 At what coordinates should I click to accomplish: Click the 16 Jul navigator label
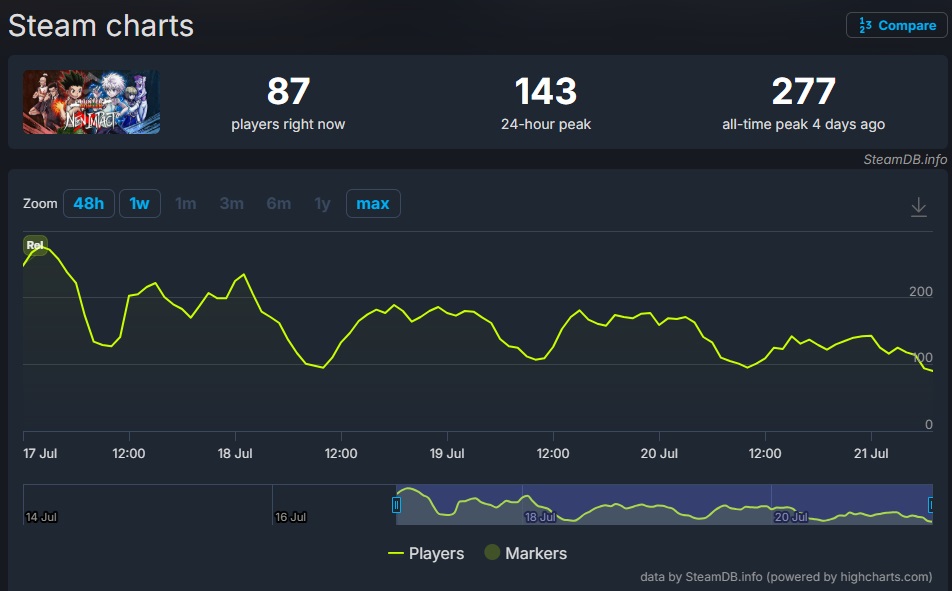(x=290, y=517)
